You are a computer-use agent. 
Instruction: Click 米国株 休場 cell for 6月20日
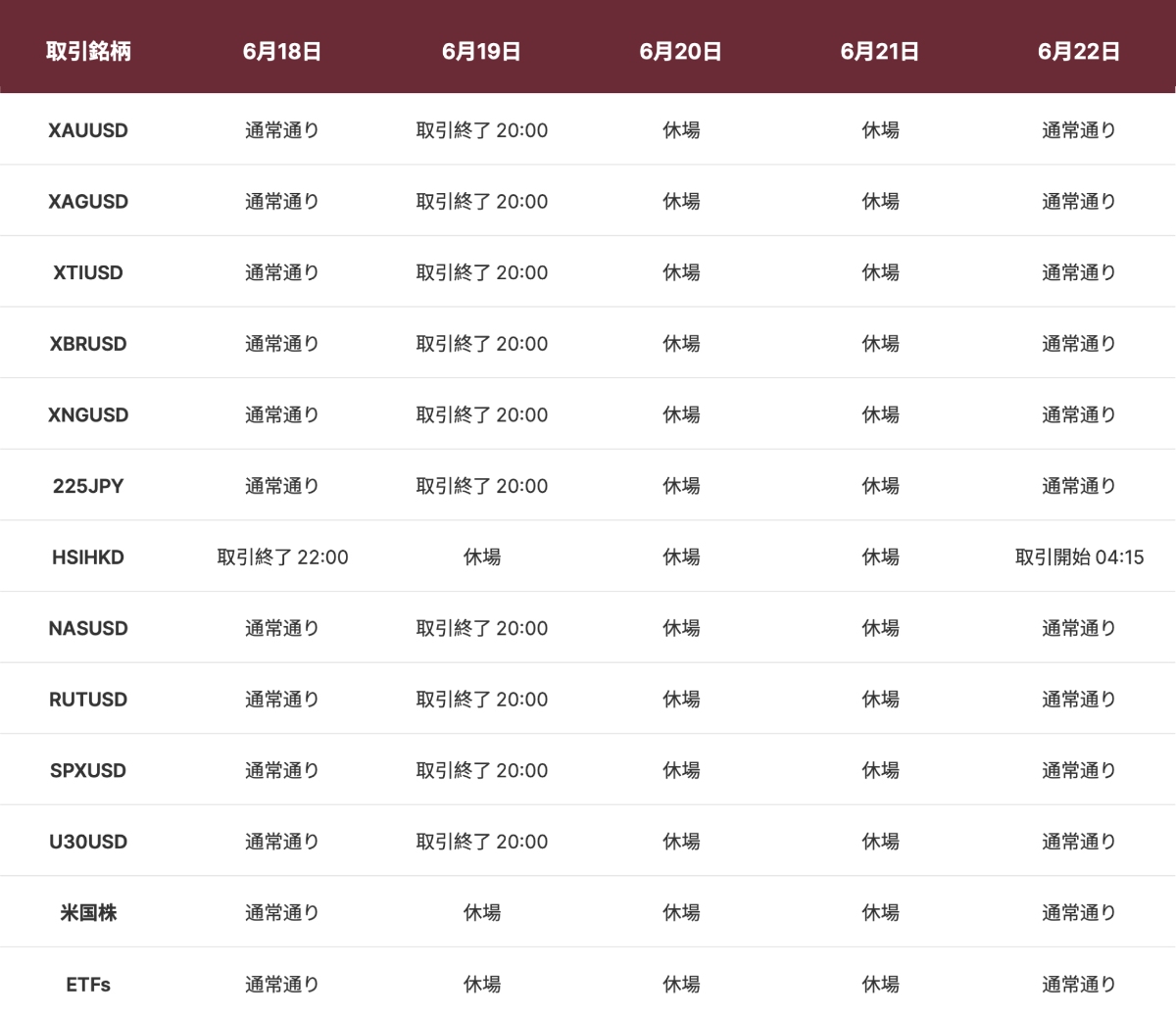click(681, 913)
